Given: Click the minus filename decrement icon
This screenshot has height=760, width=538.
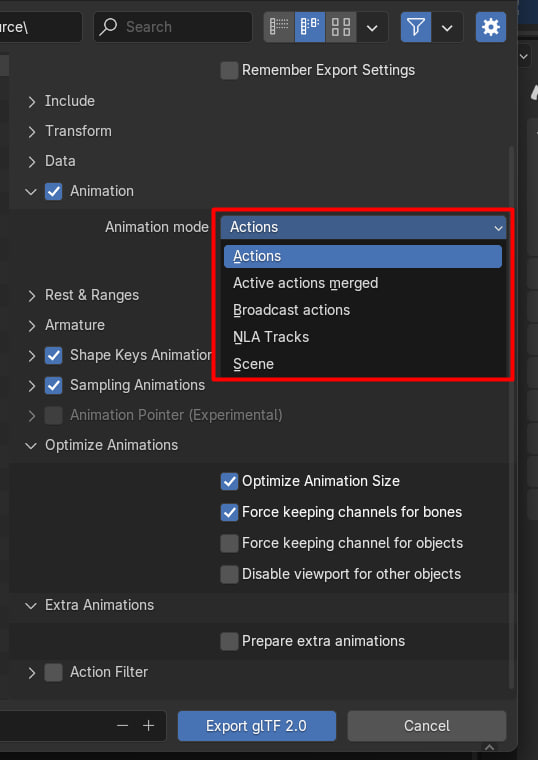Looking at the screenshot, I should (123, 726).
